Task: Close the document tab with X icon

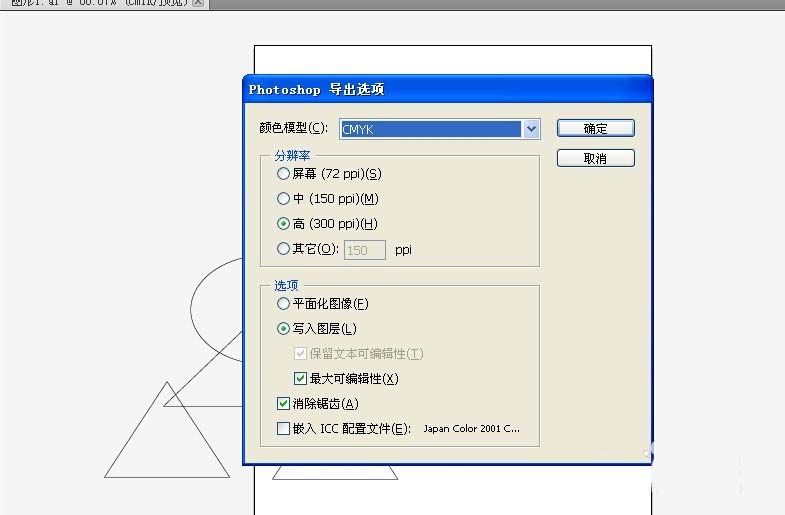Action: point(198,3)
